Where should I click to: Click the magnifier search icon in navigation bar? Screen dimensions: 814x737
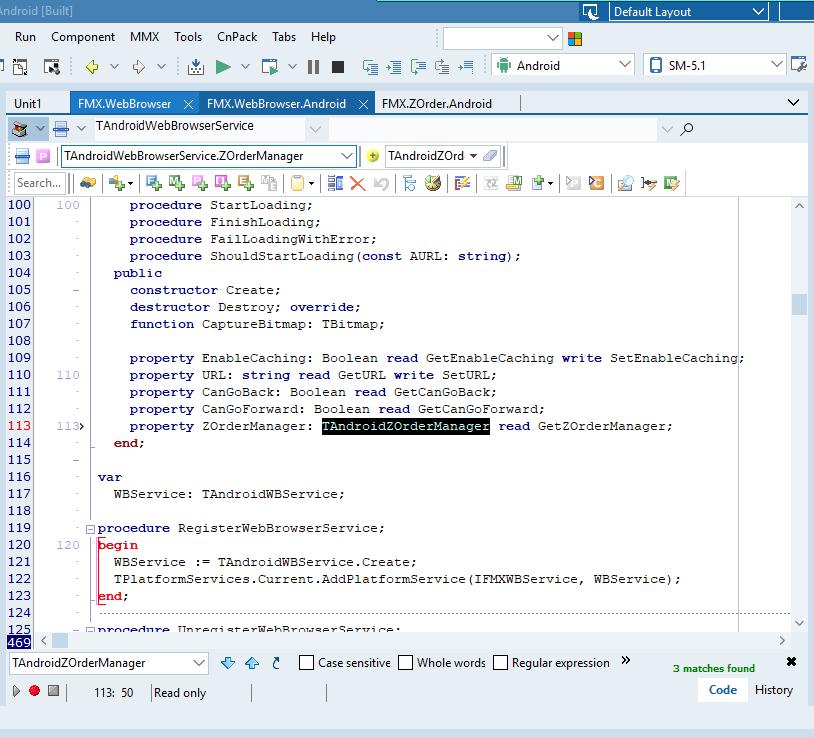point(687,128)
